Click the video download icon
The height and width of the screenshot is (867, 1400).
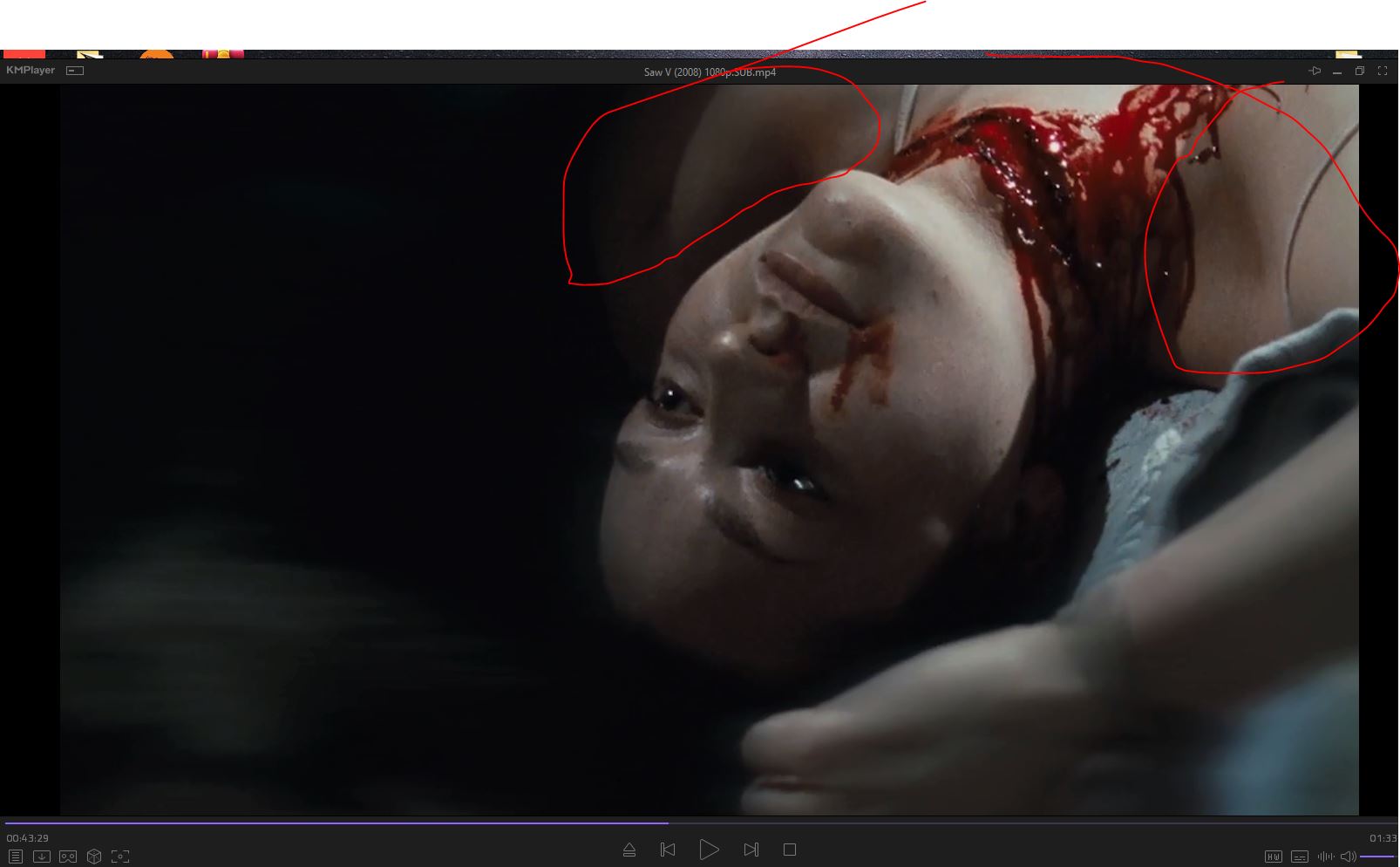coord(41,857)
